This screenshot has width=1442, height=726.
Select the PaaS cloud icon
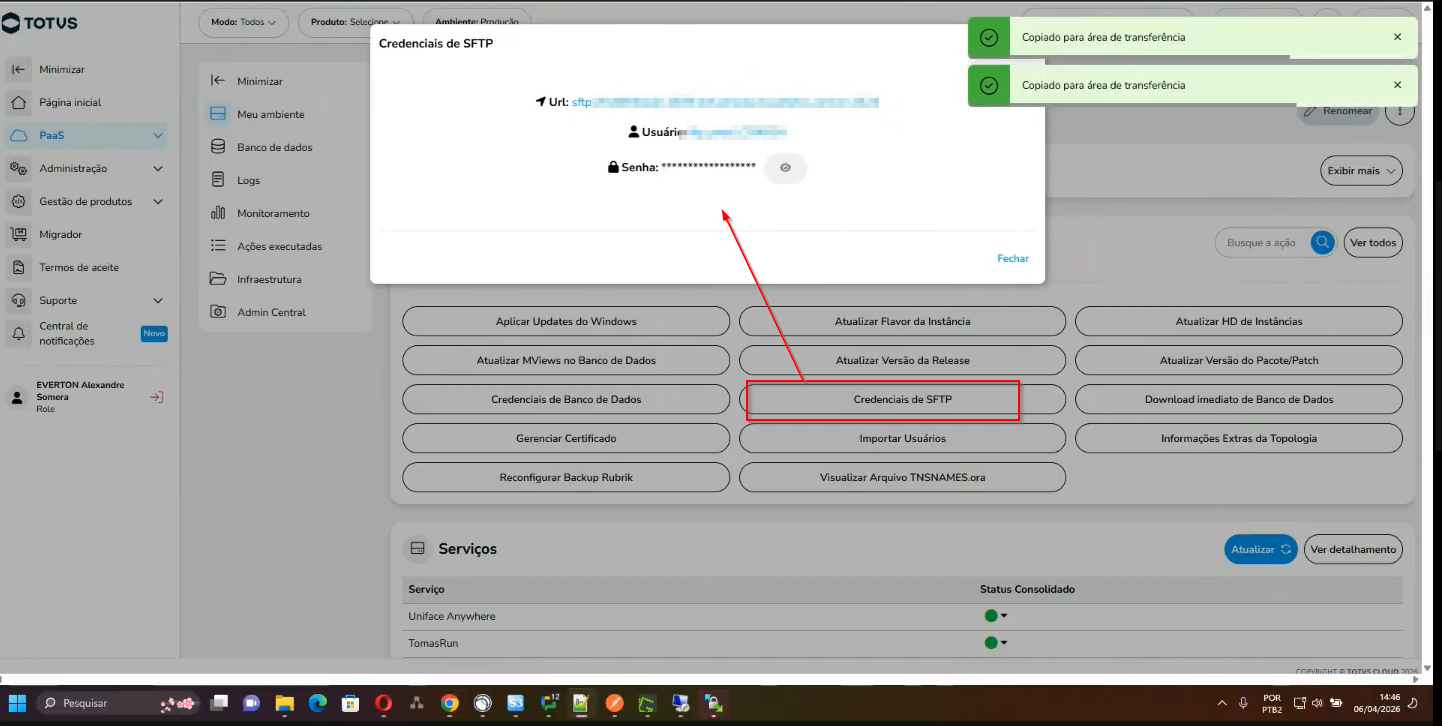tap(18, 135)
